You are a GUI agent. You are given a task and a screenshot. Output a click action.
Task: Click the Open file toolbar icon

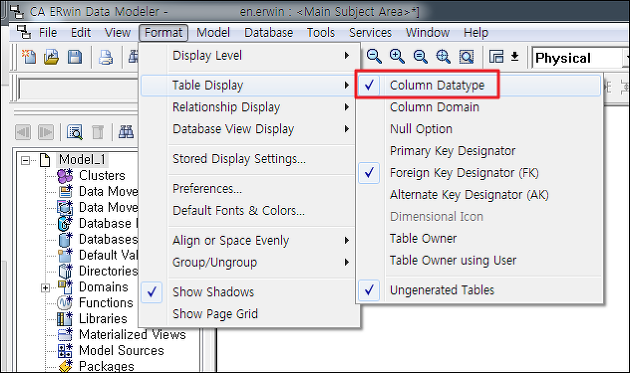tap(51, 57)
